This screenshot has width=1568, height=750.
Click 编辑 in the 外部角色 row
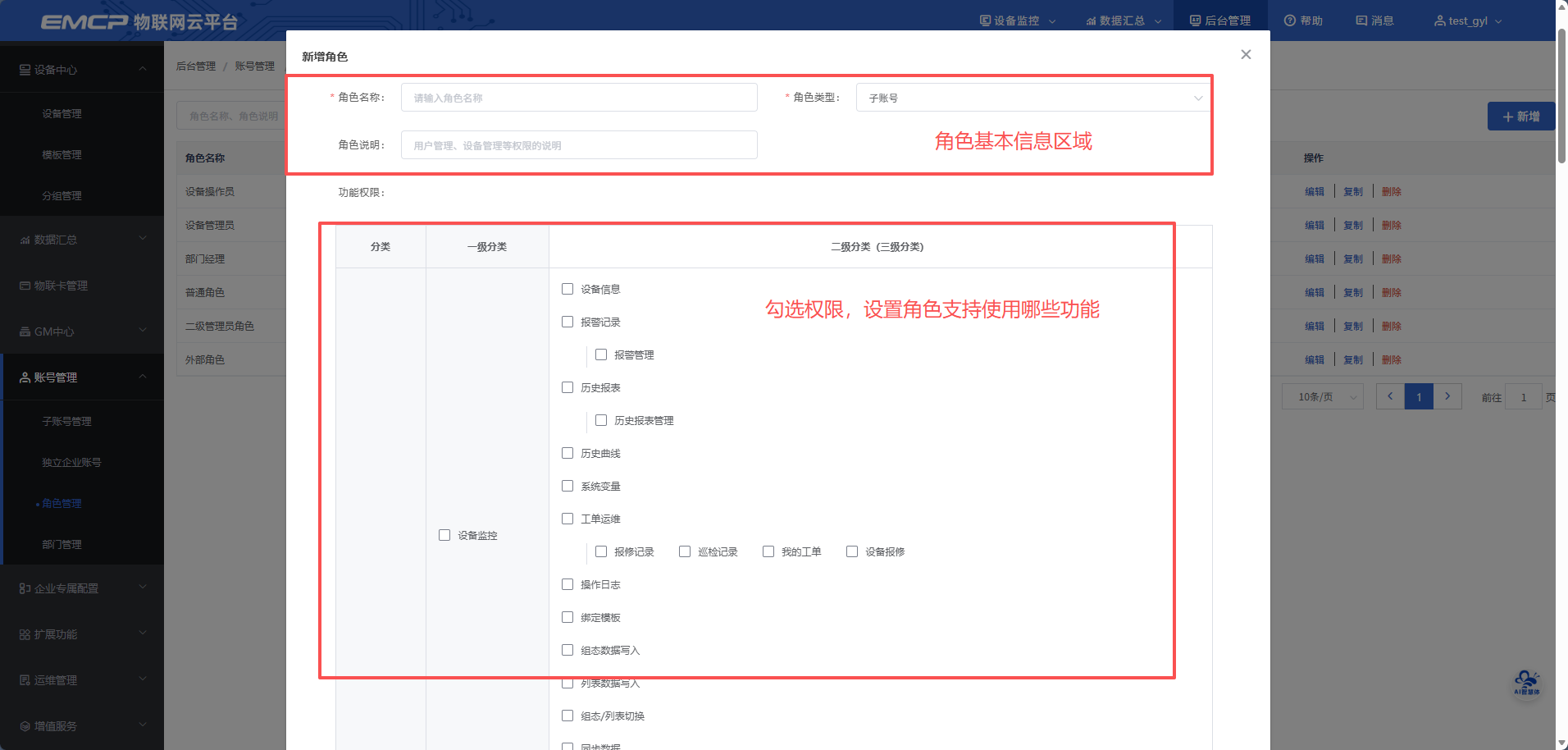tap(1315, 359)
